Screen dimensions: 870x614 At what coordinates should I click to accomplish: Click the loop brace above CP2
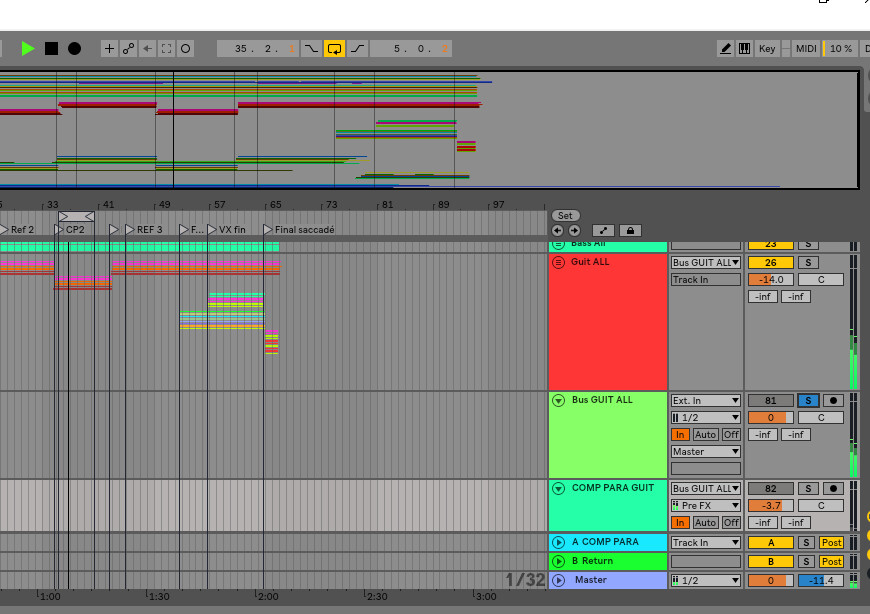(x=76, y=216)
